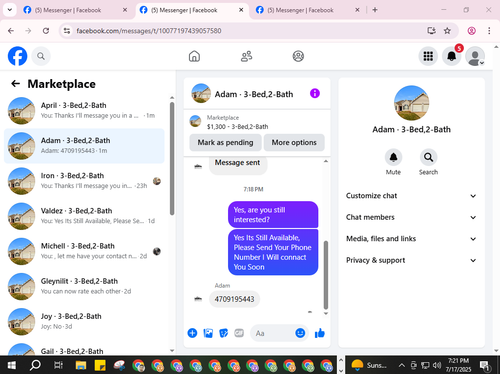
Task: Open Chrome three-dot menu
Action: point(489,31)
